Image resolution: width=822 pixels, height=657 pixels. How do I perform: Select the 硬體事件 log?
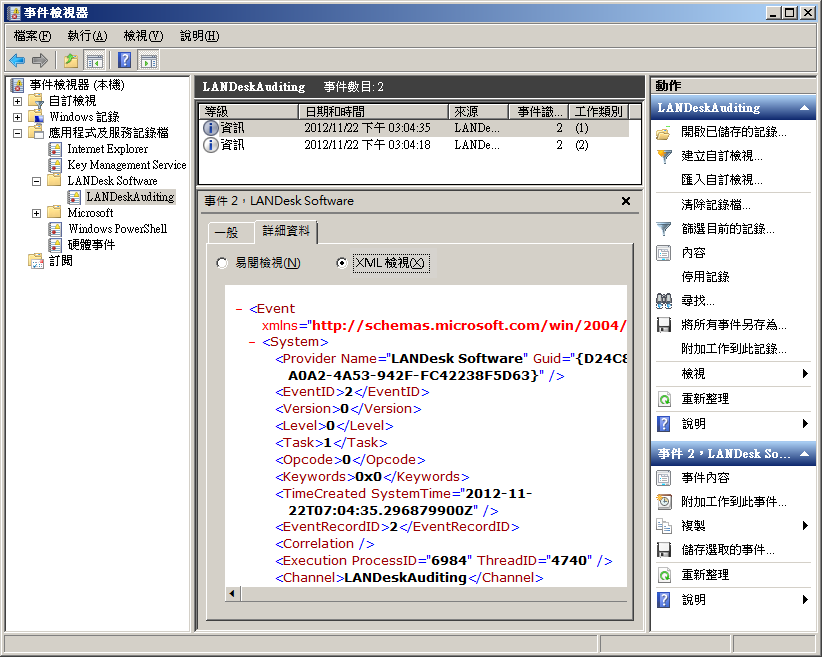click(91, 245)
